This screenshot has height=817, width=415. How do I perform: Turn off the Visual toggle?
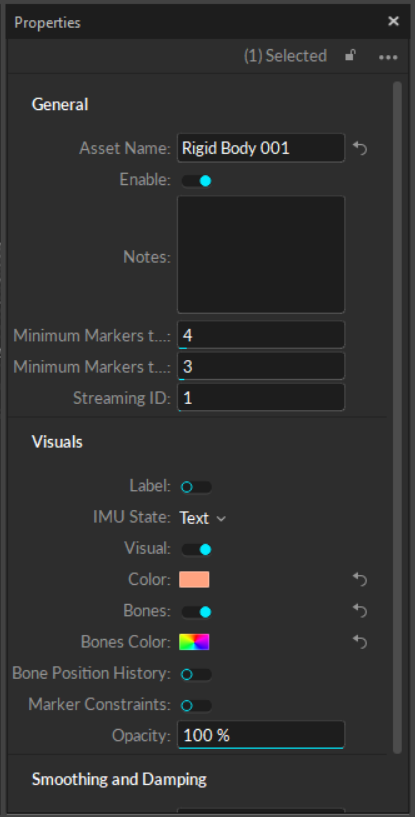tap(197, 549)
